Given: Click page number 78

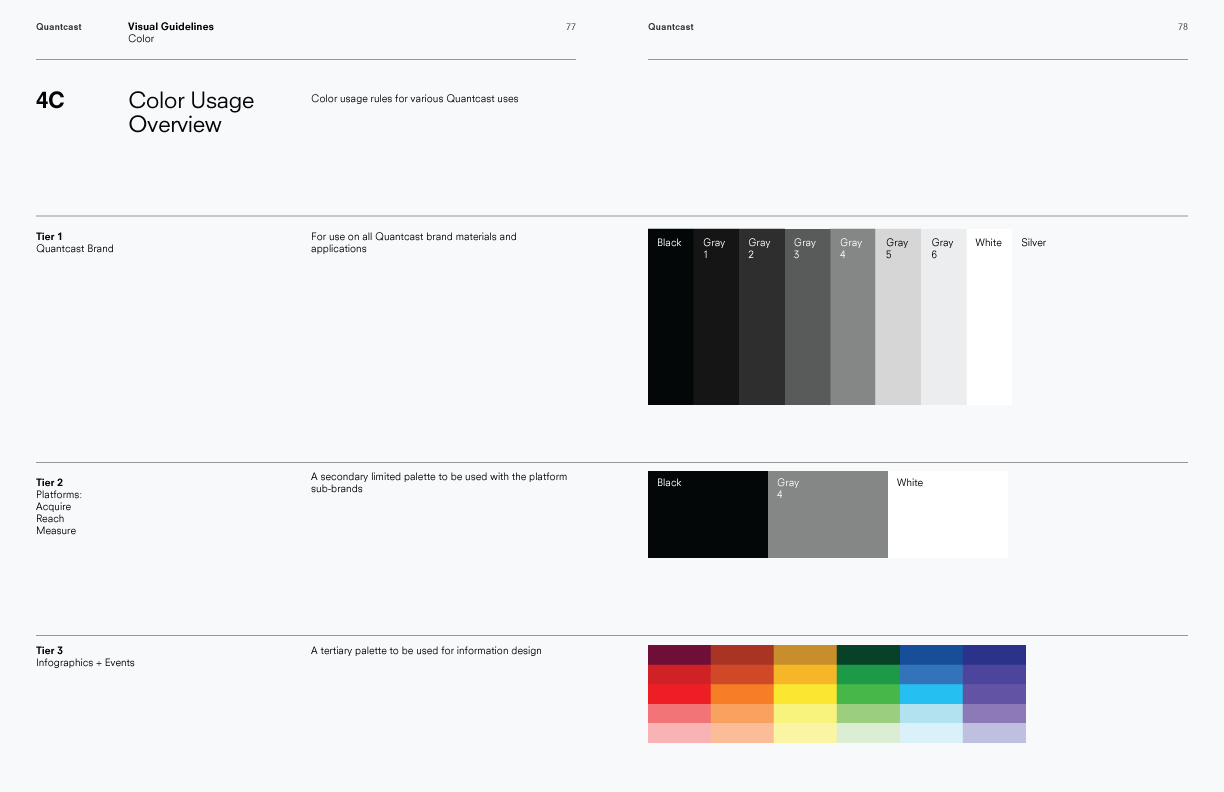Looking at the screenshot, I should 1183,27.
